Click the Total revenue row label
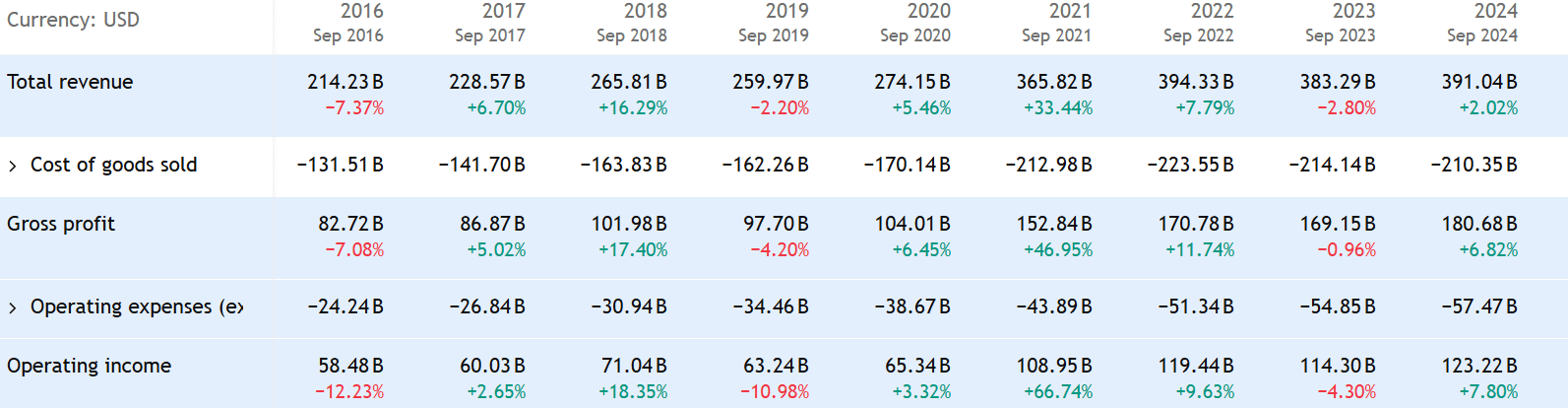The image size is (1568, 408). (x=70, y=82)
